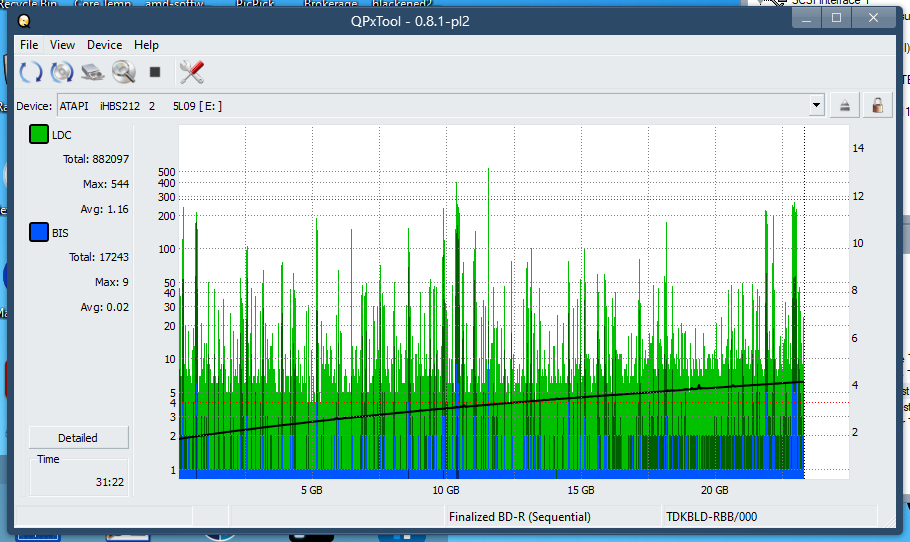Click the drive device settings toolbar icon
This screenshot has width=910, height=542.
click(x=92, y=72)
